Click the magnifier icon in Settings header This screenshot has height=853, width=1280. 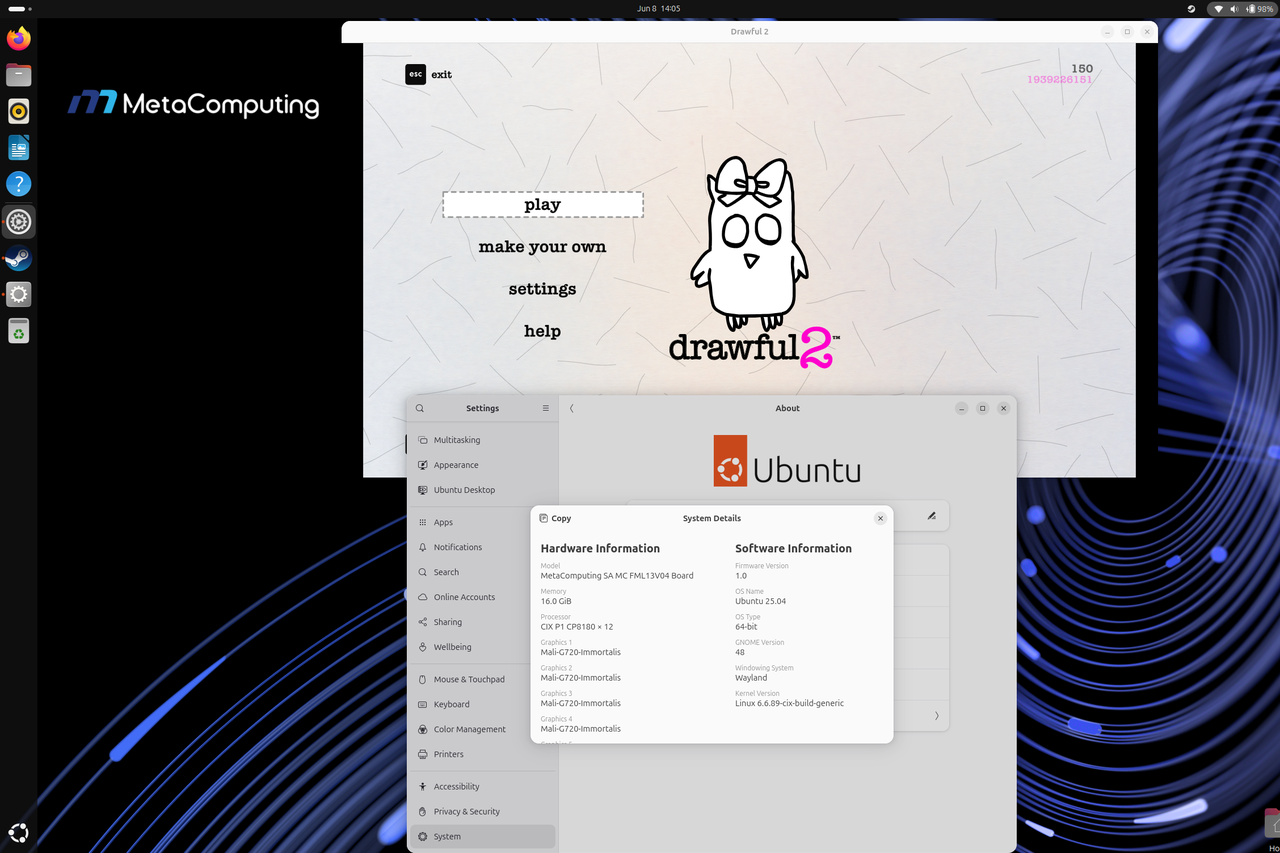click(420, 408)
